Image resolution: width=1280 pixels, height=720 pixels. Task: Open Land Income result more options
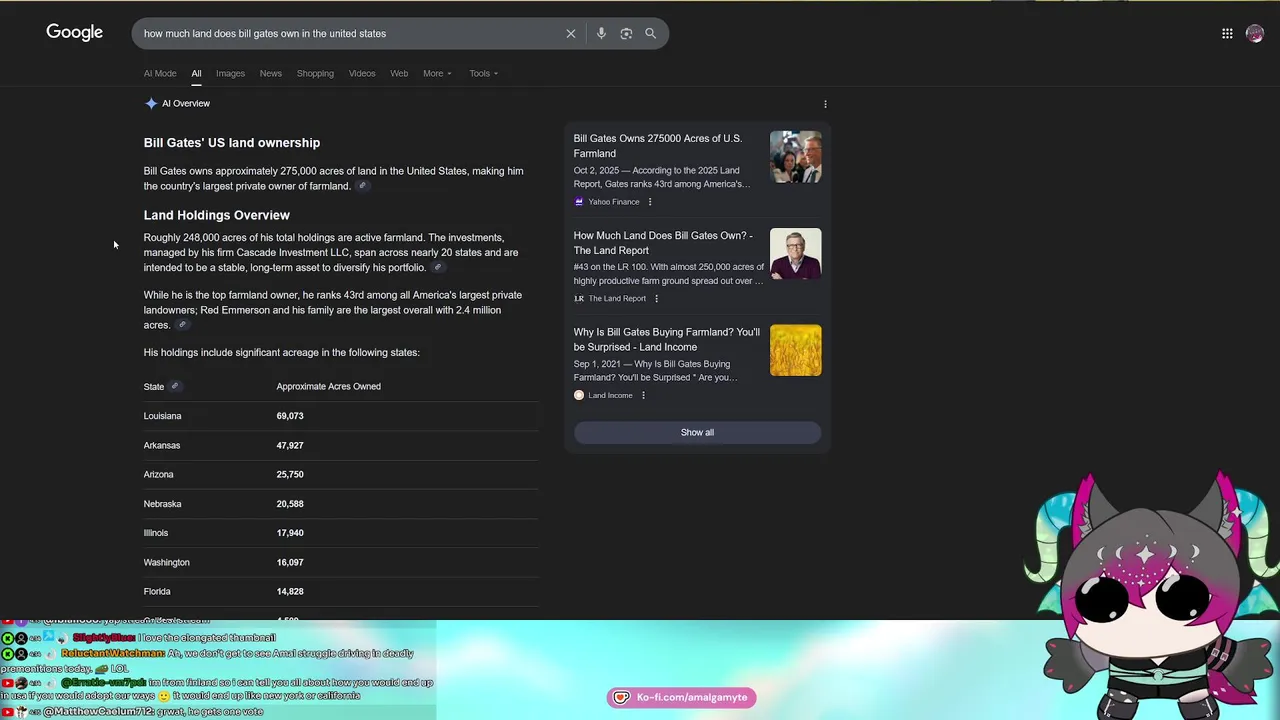pyautogui.click(x=643, y=396)
